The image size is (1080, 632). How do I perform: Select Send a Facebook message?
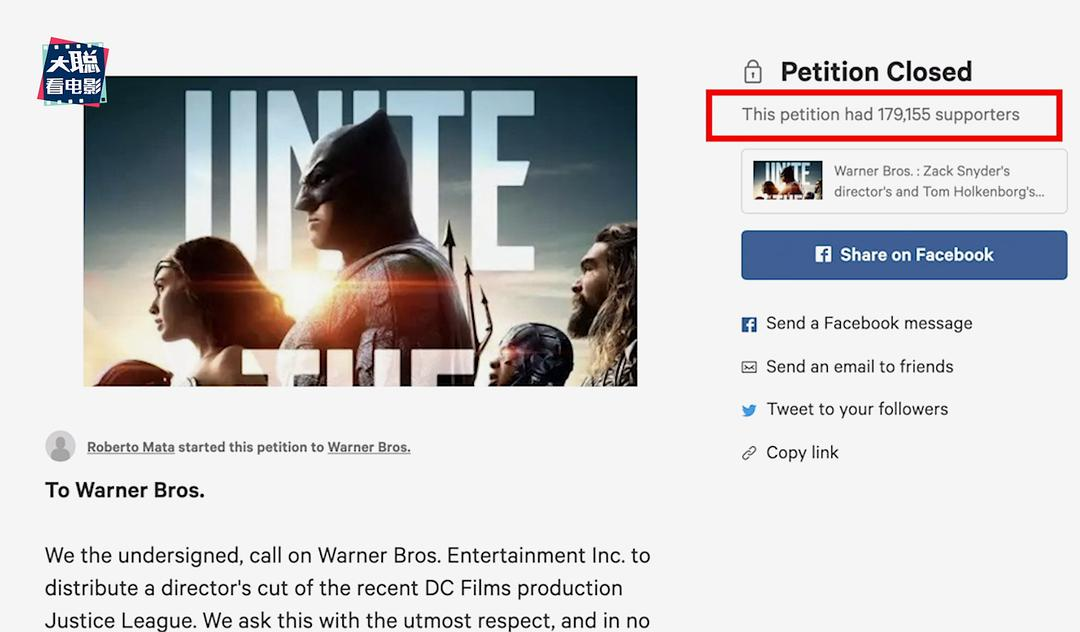869,323
